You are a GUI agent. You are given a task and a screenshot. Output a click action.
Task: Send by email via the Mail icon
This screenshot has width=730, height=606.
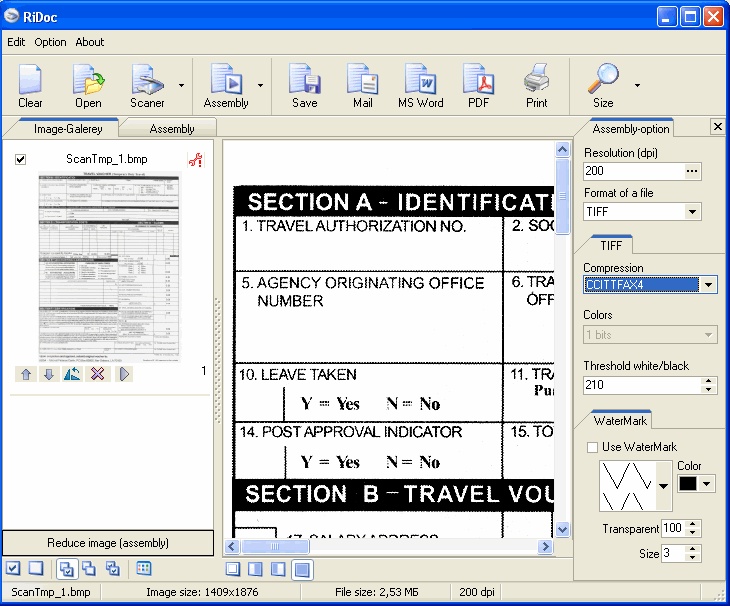pos(362,85)
